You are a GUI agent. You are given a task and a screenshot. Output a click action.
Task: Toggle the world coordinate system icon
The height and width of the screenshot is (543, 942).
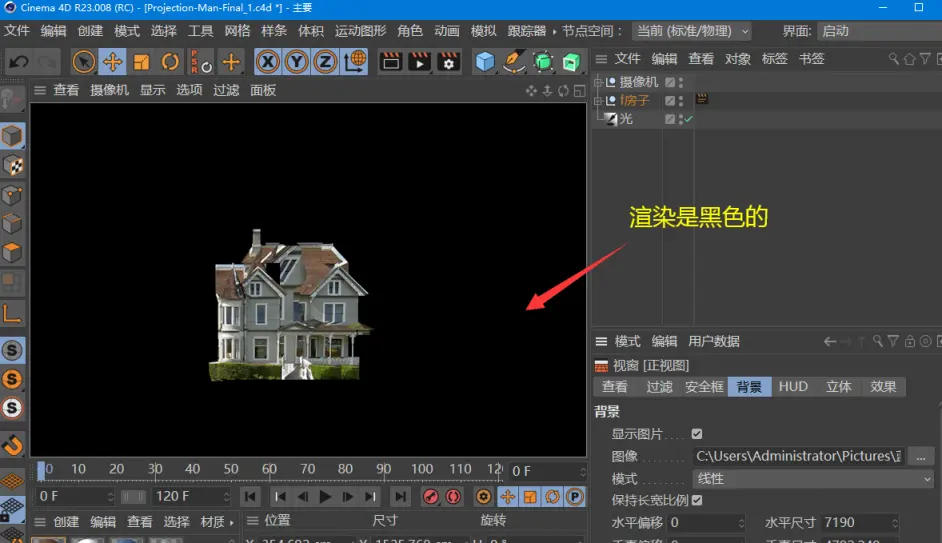coord(354,61)
